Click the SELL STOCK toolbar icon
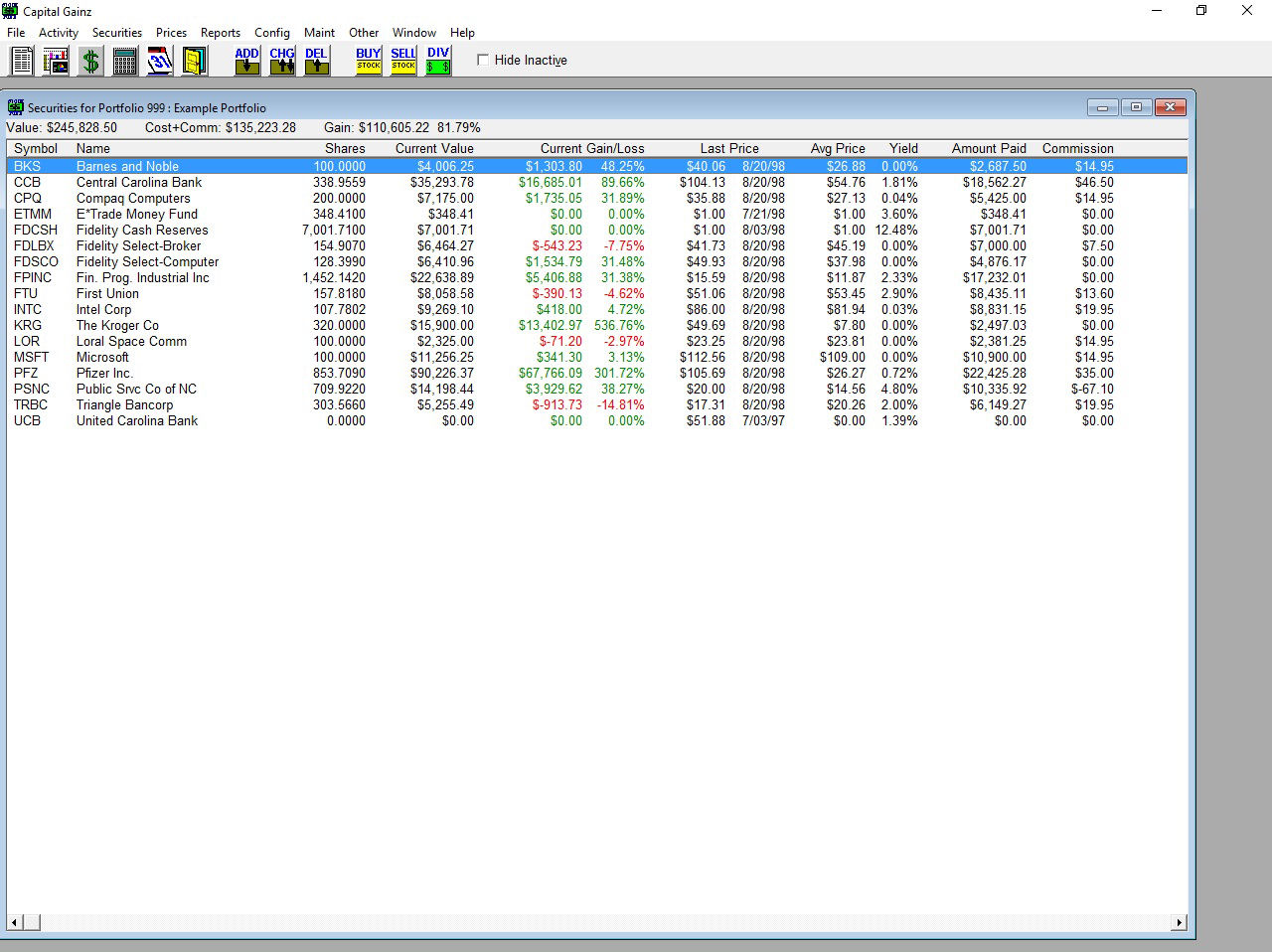Viewport: 1272px width, 952px height. [x=402, y=61]
